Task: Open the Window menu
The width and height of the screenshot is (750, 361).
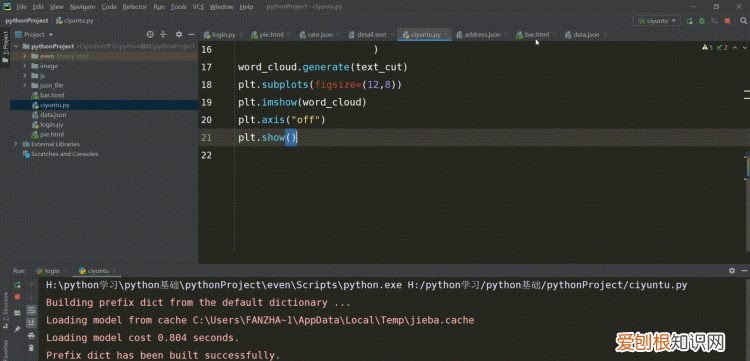Action: [221, 7]
